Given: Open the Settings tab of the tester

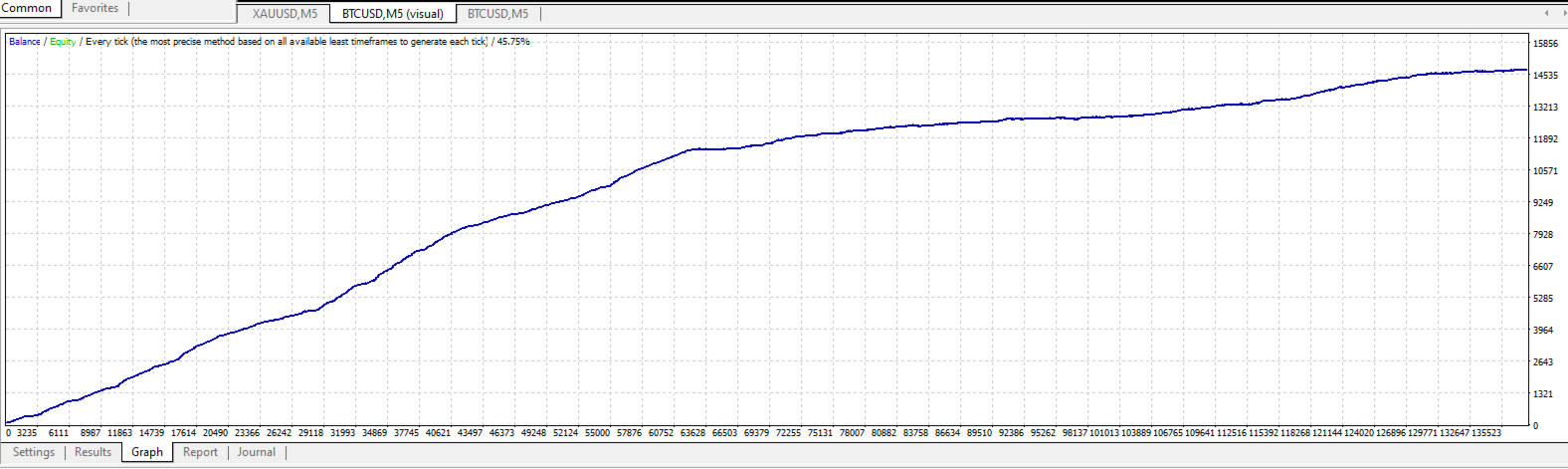Looking at the screenshot, I should [34, 452].
